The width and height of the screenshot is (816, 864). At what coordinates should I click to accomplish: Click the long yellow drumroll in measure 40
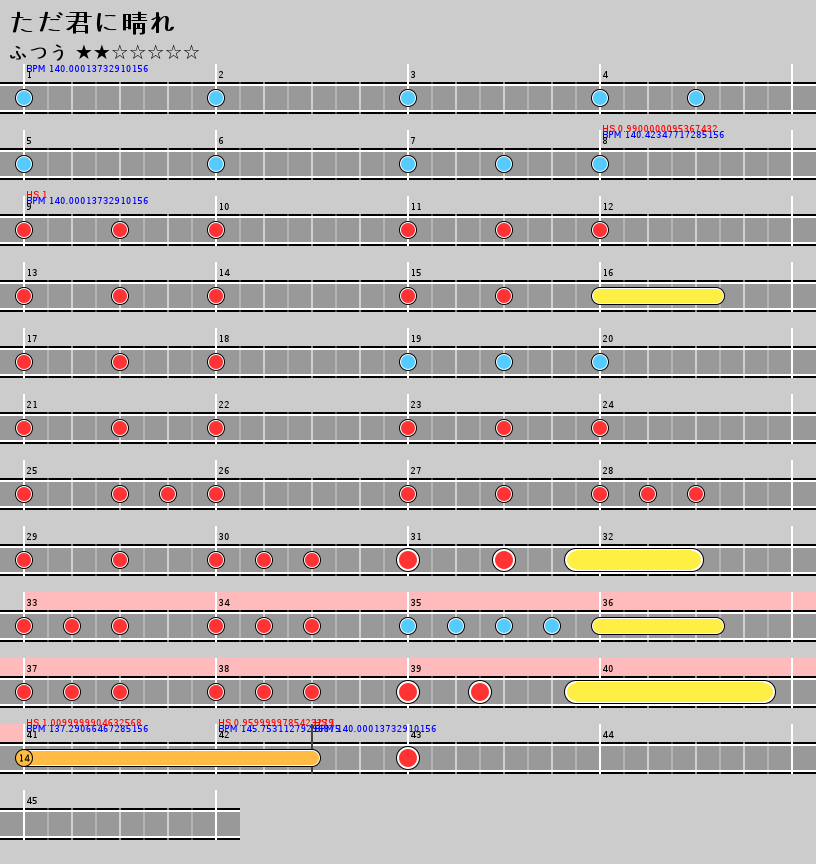click(670, 692)
